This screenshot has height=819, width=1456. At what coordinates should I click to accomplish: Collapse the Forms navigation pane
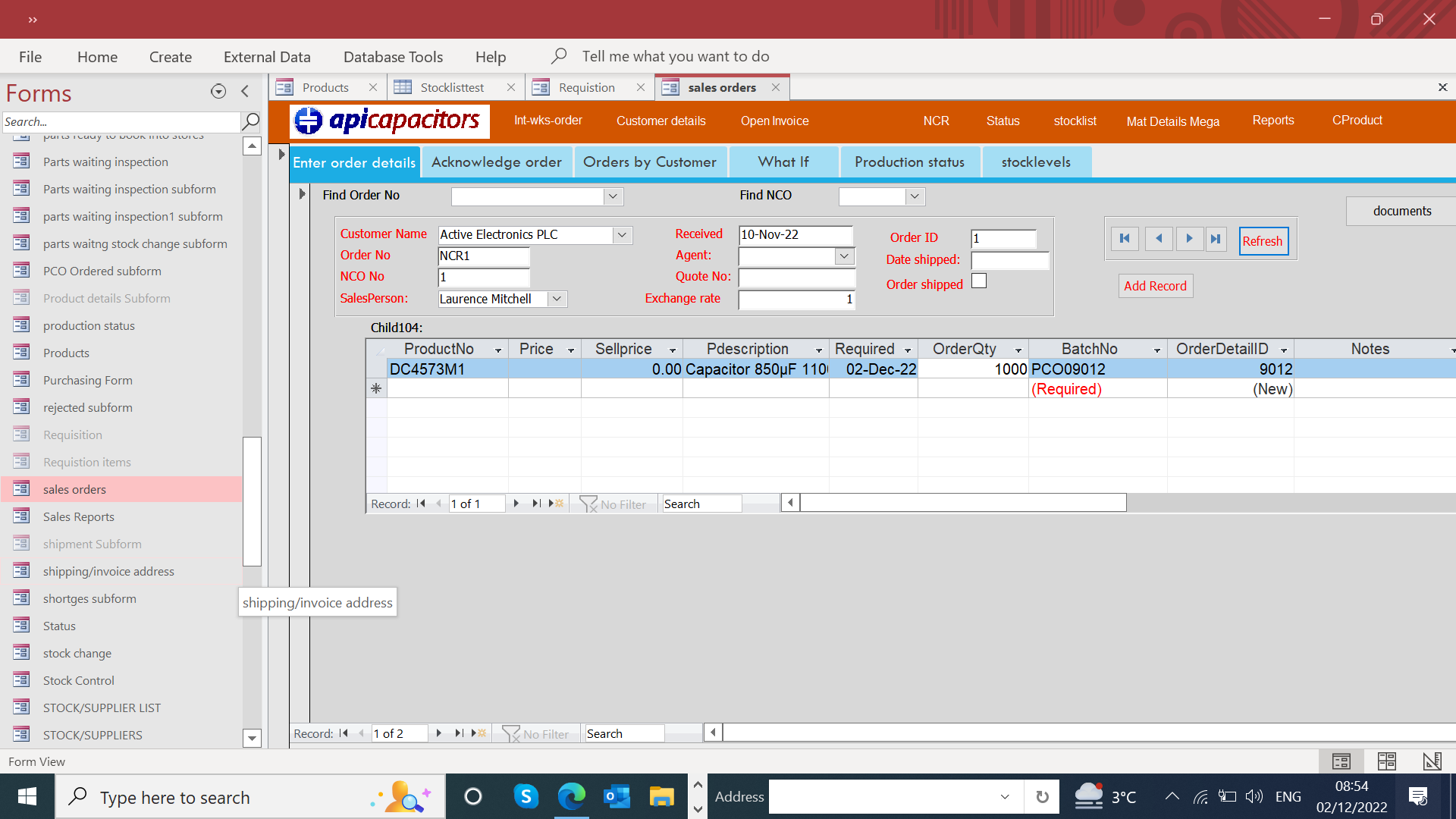tap(245, 92)
